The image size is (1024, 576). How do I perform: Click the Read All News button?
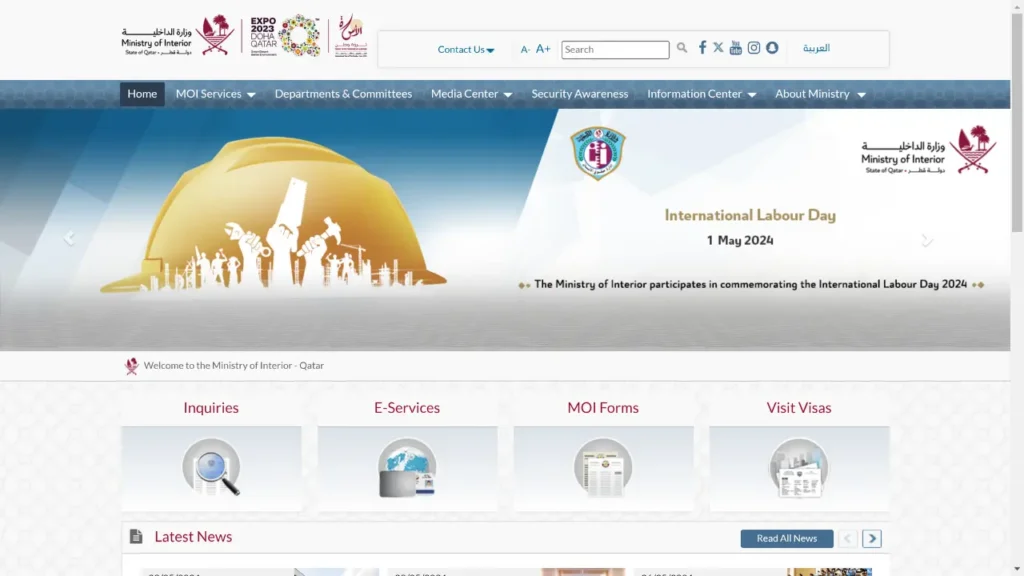(x=786, y=539)
